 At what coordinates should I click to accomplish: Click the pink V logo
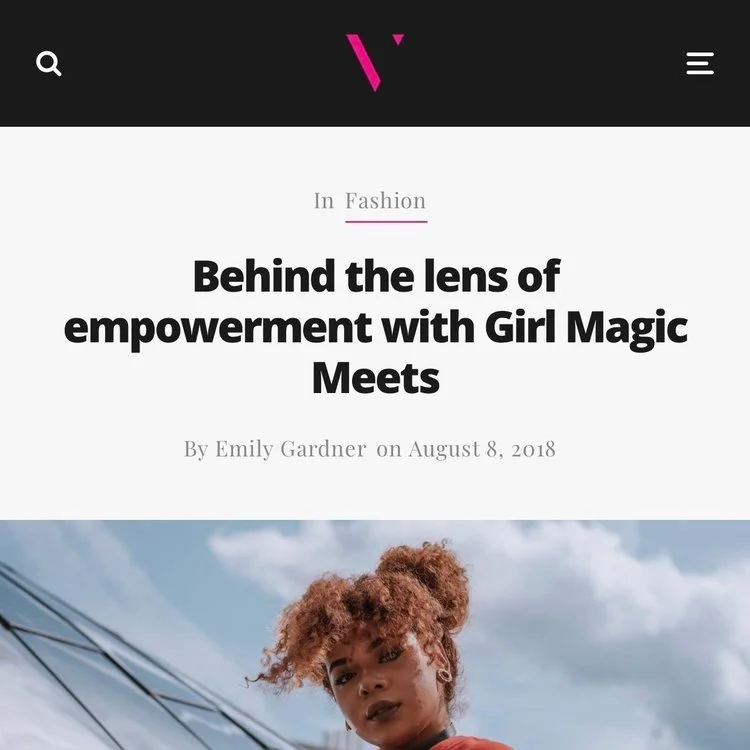point(375,62)
